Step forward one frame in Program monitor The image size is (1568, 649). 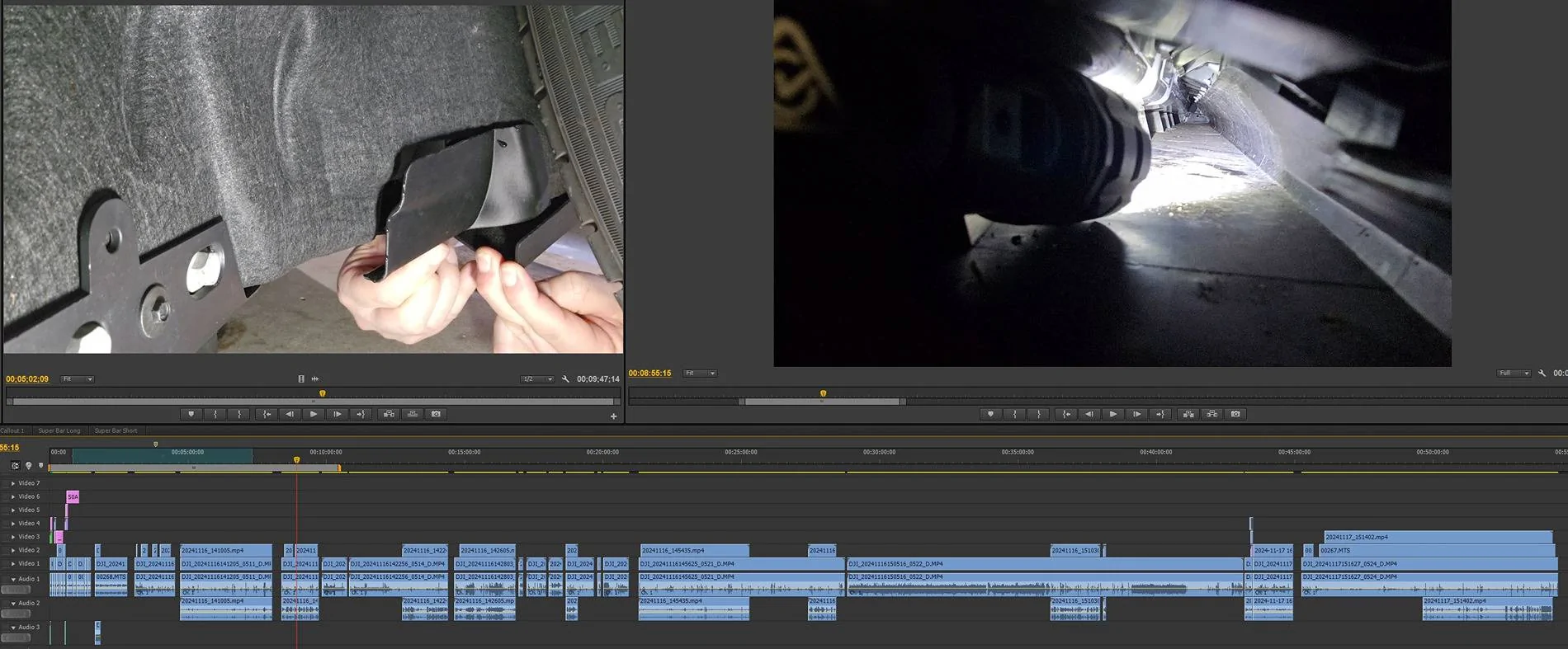(x=1136, y=414)
